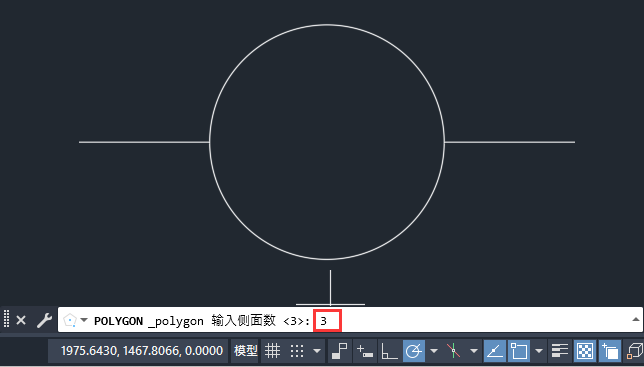Open snap mode settings dropdown
The width and height of the screenshot is (644, 367).
coord(317,351)
